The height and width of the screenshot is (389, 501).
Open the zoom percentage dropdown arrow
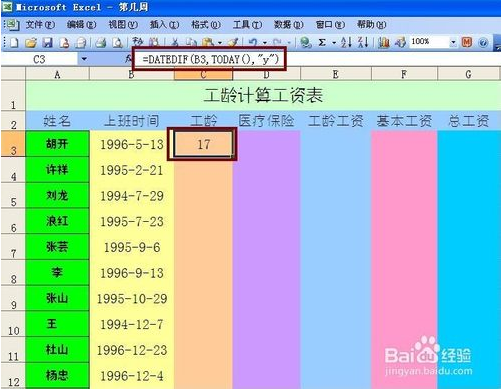click(453, 42)
